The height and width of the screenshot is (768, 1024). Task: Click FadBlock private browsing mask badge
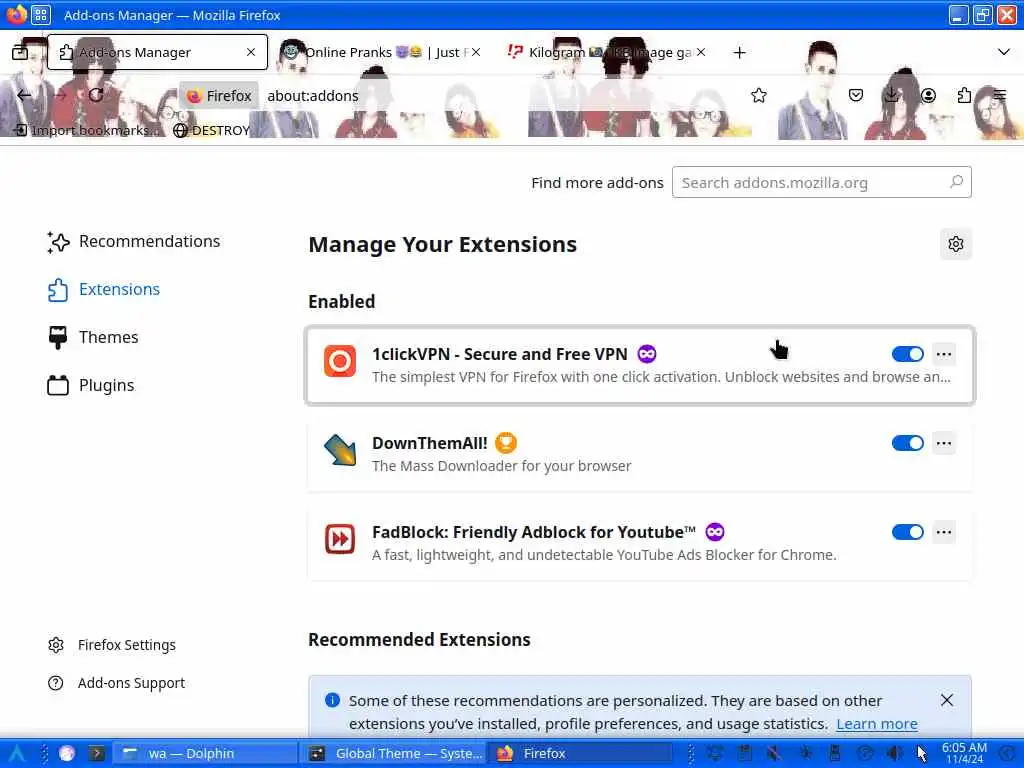point(715,532)
